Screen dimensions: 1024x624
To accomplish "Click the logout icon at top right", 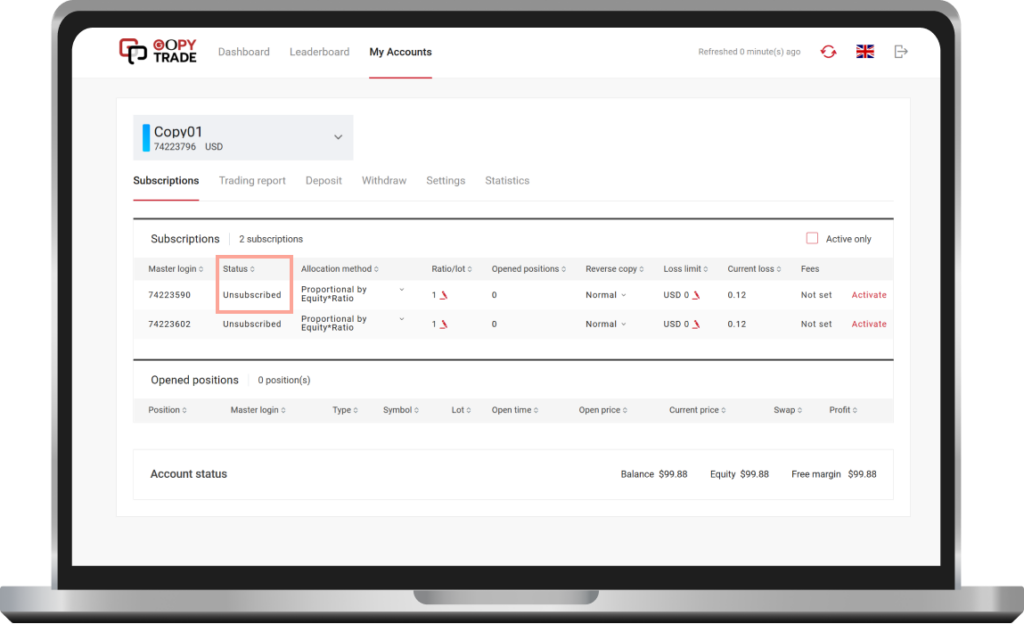I will coord(899,51).
